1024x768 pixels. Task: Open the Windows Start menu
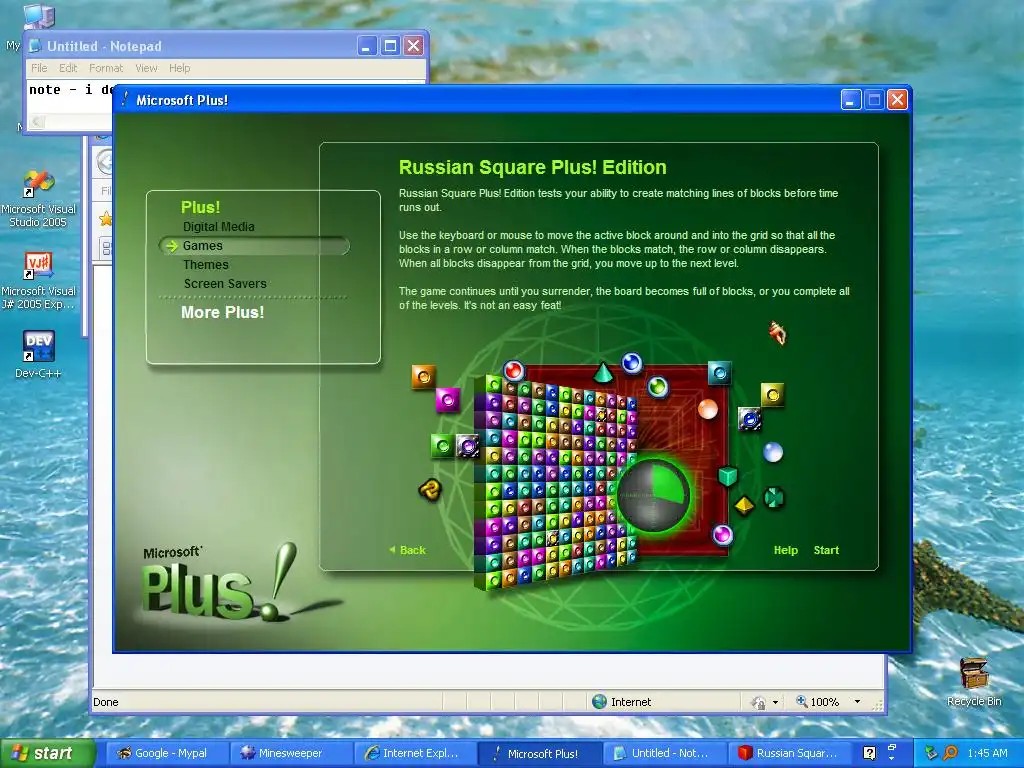[x=47, y=753]
